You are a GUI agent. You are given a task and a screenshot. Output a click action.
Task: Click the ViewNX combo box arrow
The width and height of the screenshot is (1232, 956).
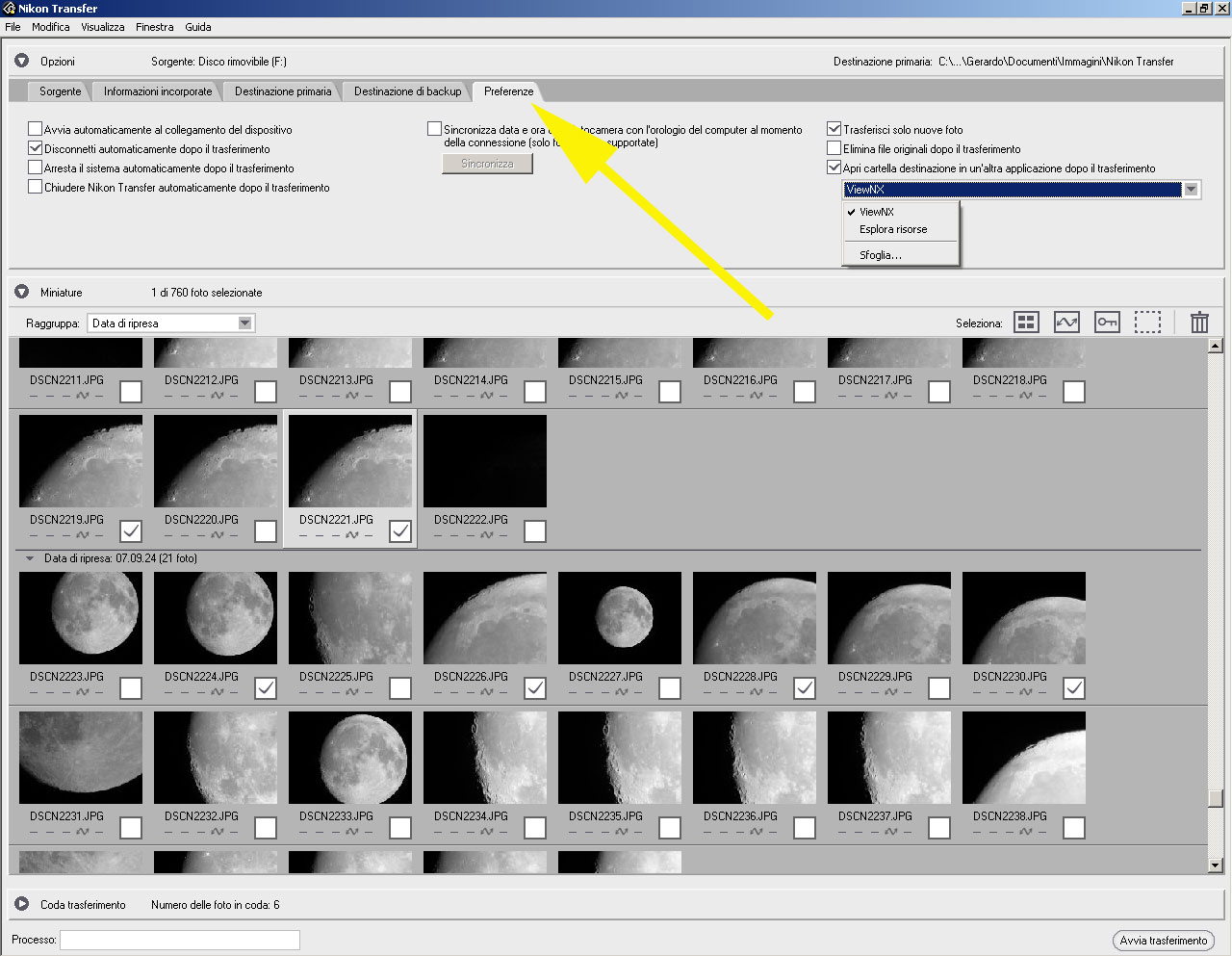click(1192, 190)
